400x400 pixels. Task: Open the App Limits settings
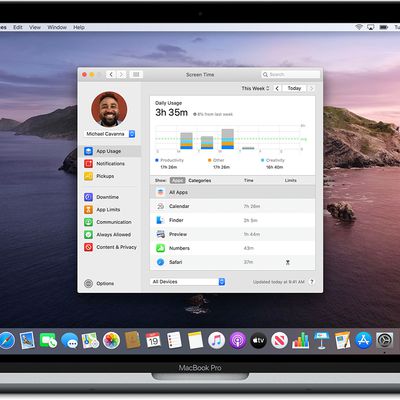tap(102, 210)
